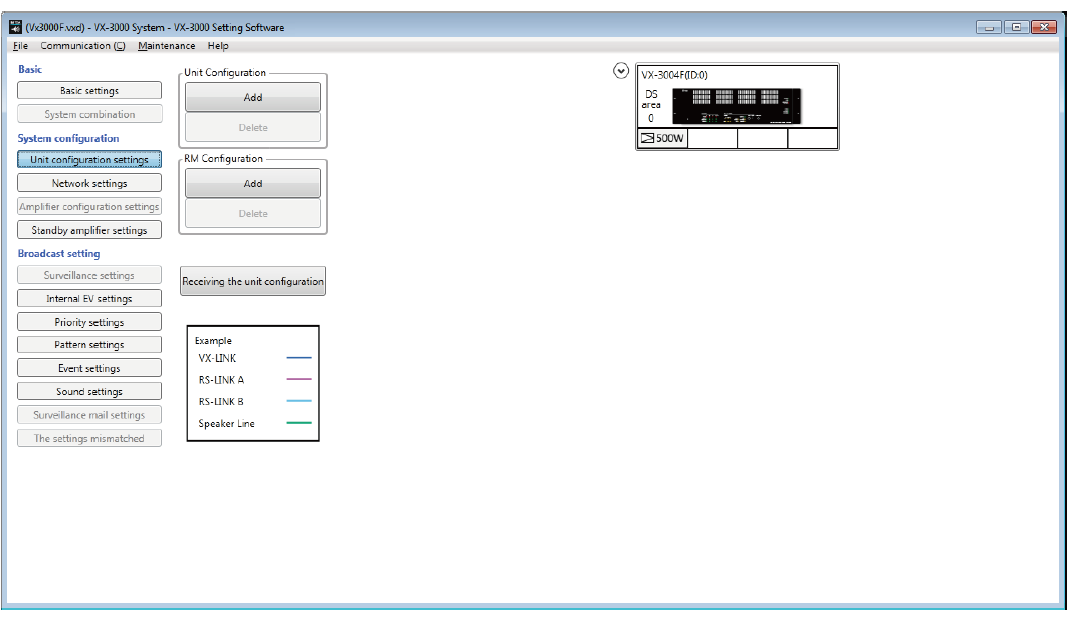Click the second empty amplifier slot
This screenshot has width=1071, height=619.
point(712,138)
